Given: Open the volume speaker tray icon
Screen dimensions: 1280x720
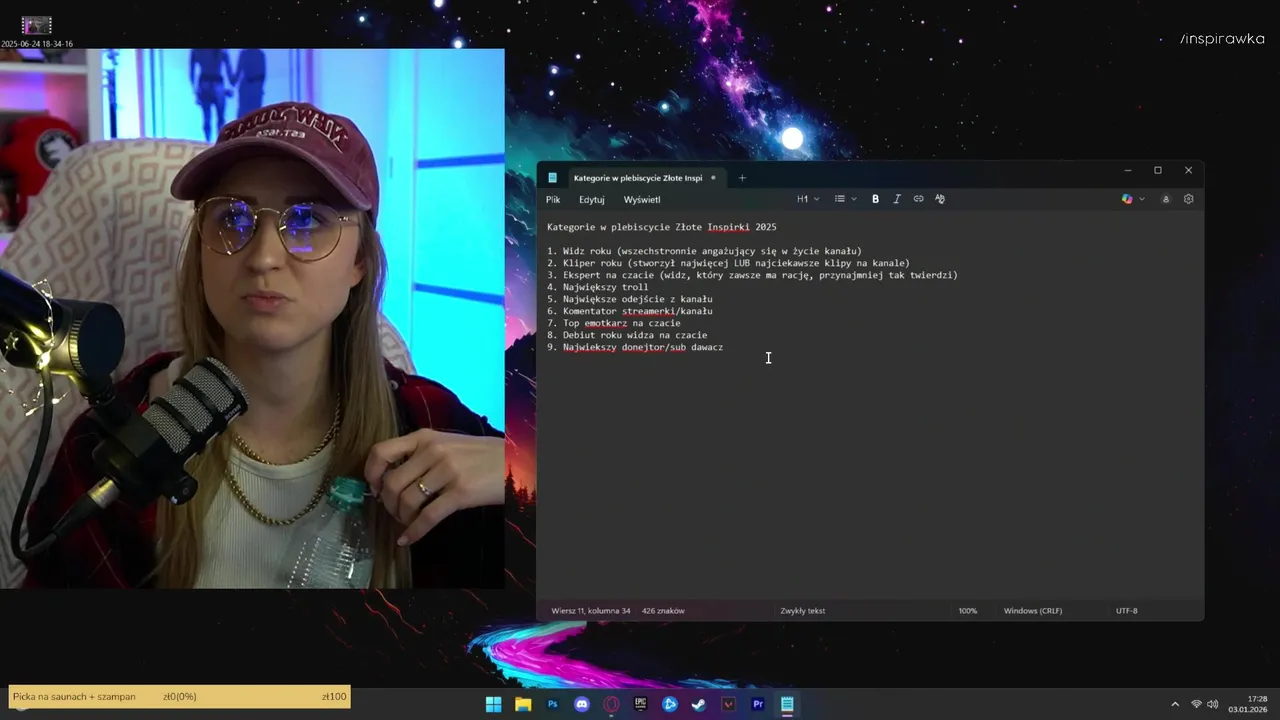Looking at the screenshot, I should tap(1213, 704).
